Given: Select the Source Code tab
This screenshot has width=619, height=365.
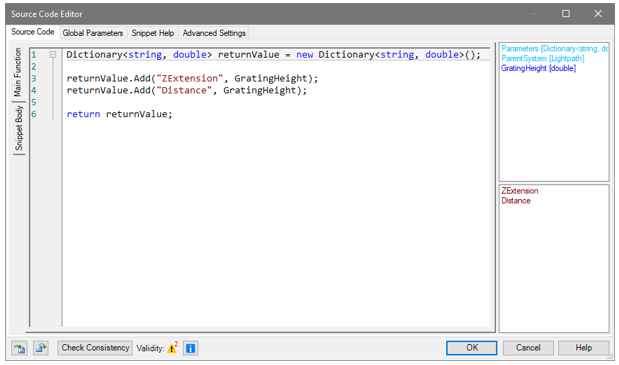Looking at the screenshot, I should pos(33,32).
